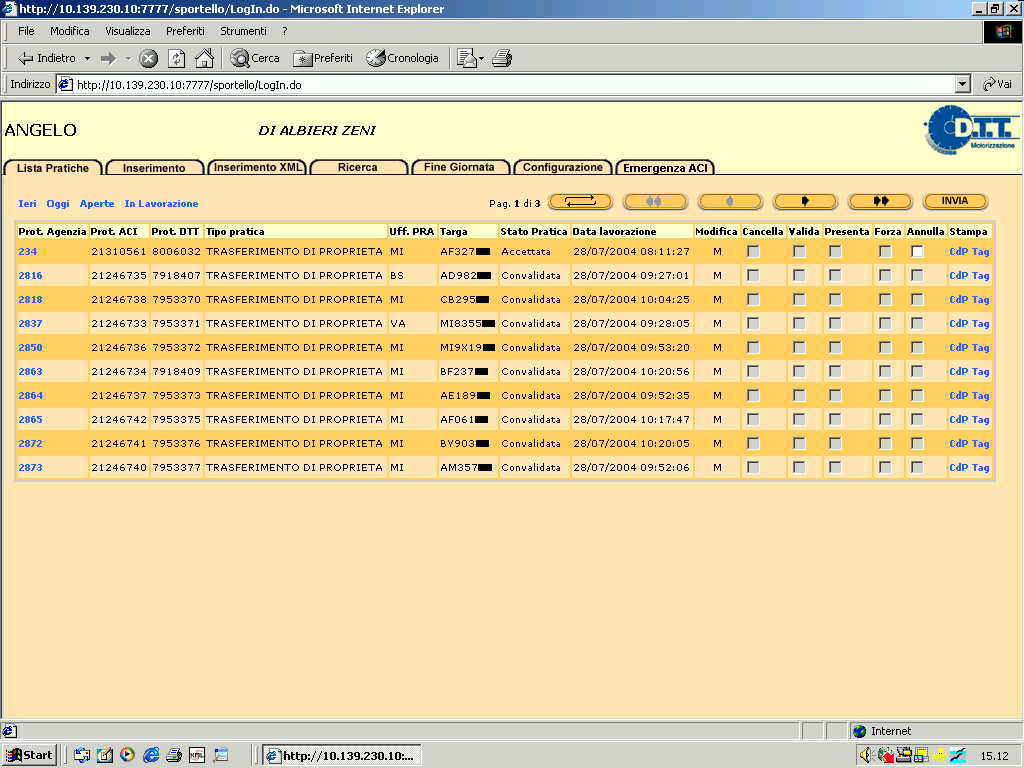Print page with printer toolbar icon
This screenshot has width=1024, height=768.
[x=502, y=59]
